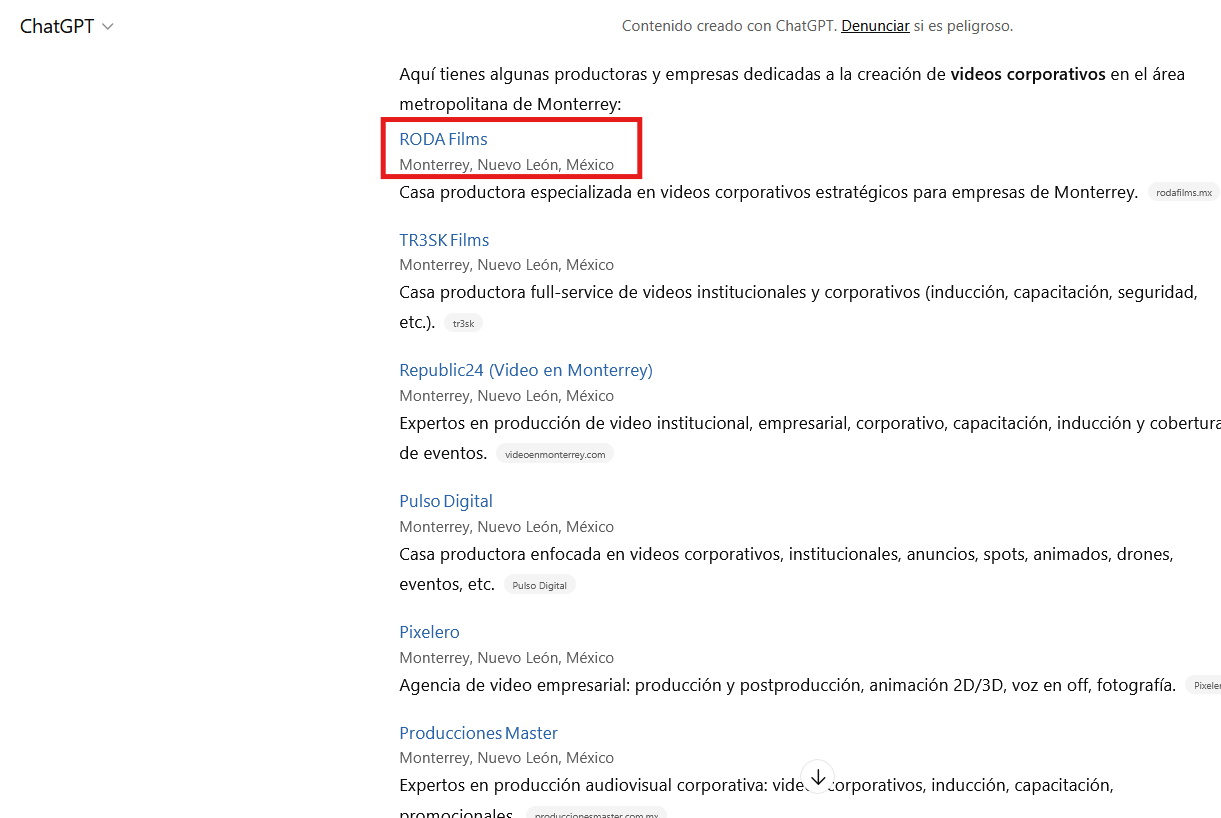Open the ChatGPT model selector dropdown
The height and width of the screenshot is (818, 1221).
coord(67,27)
